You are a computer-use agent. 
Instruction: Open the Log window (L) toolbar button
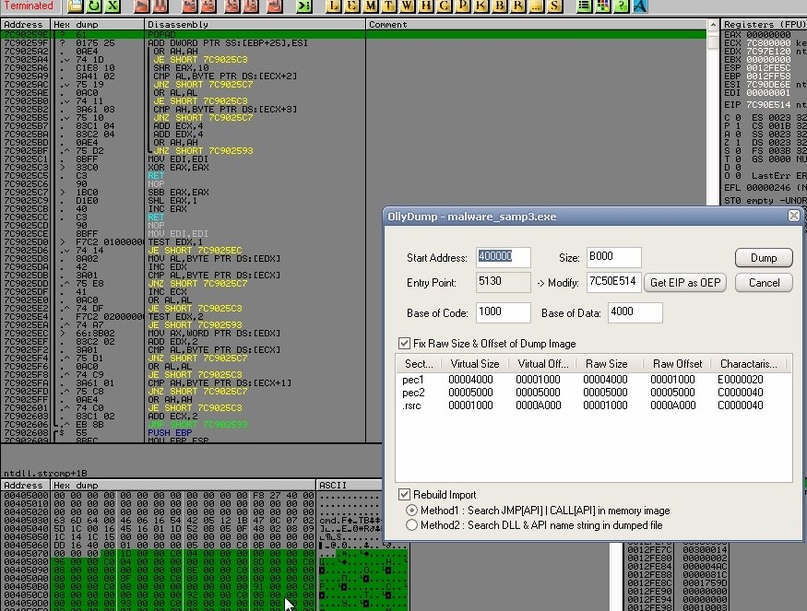(335, 7)
